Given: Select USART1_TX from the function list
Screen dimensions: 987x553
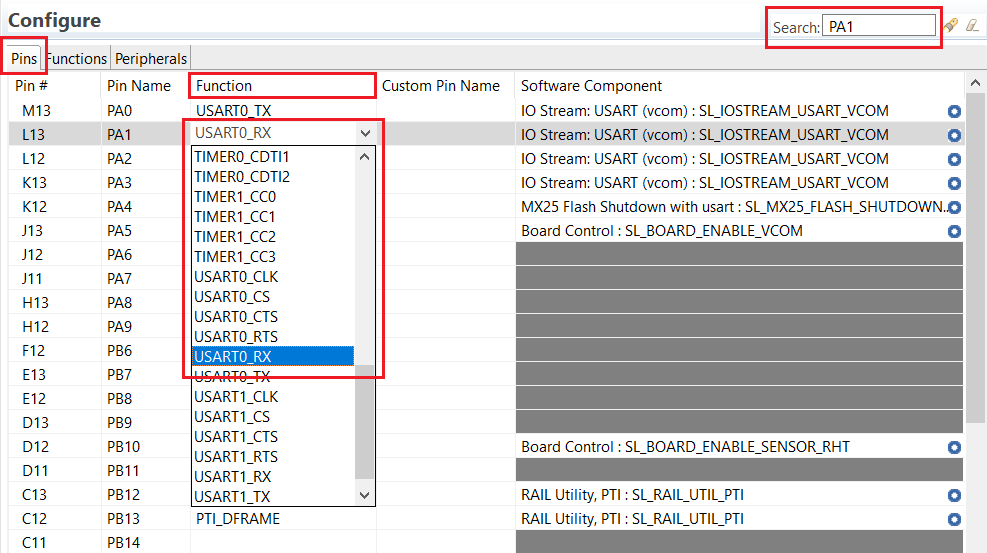Looking at the screenshot, I should [x=232, y=497].
